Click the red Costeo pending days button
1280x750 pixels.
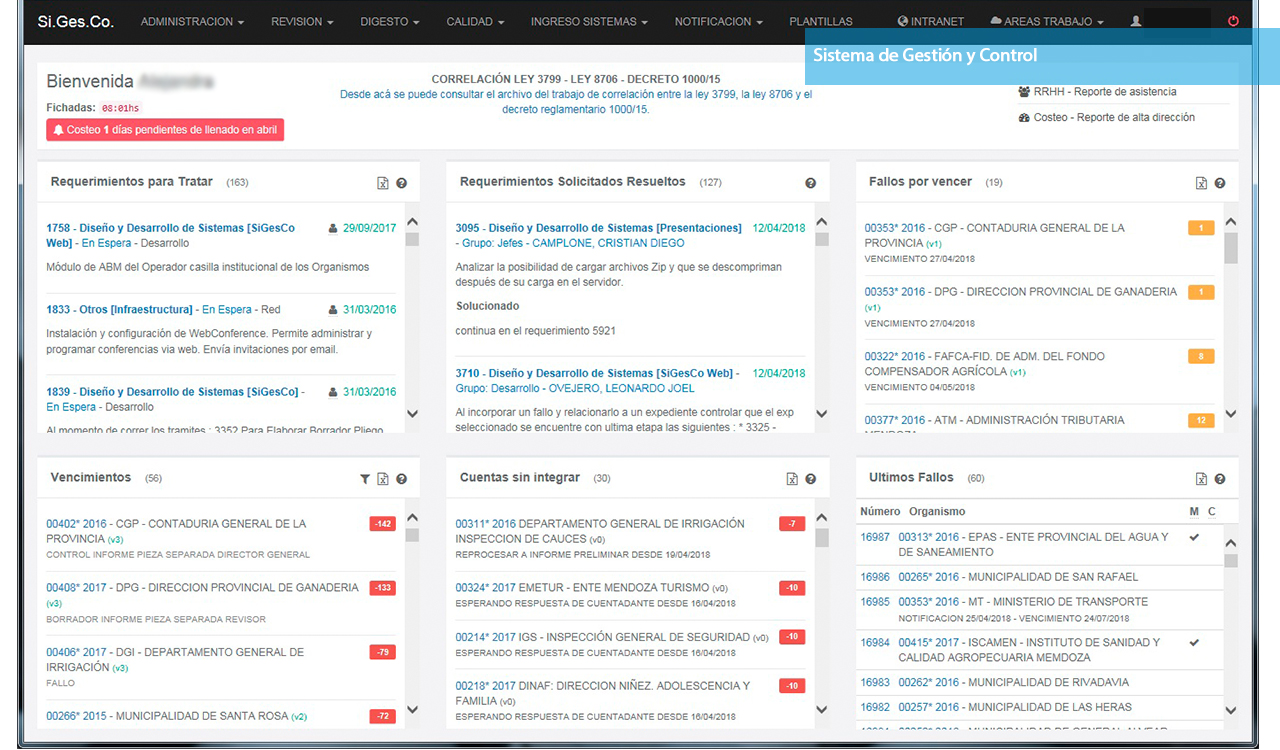point(165,130)
